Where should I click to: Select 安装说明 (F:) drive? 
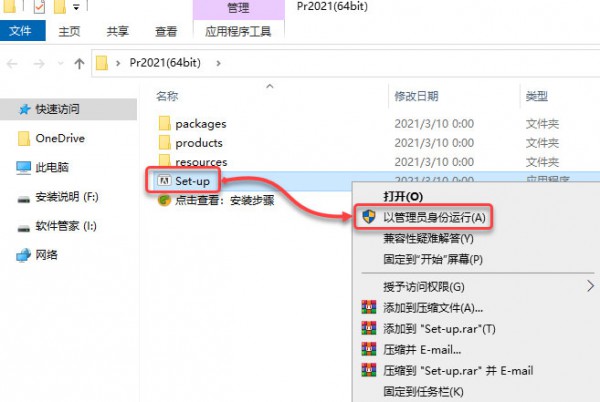click(x=67, y=197)
